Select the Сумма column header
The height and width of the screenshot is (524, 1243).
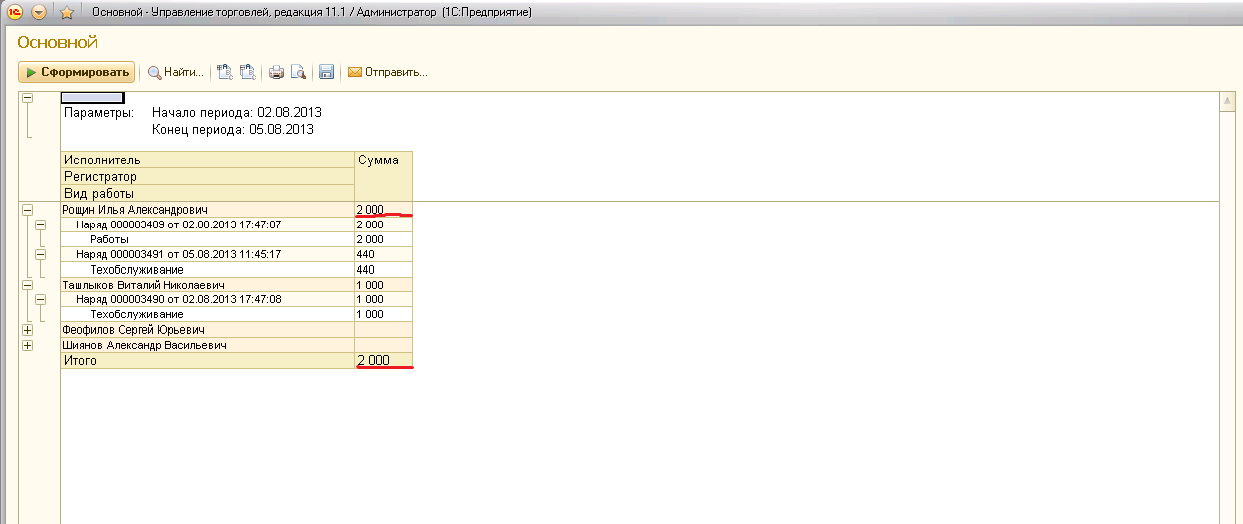[x=384, y=176]
